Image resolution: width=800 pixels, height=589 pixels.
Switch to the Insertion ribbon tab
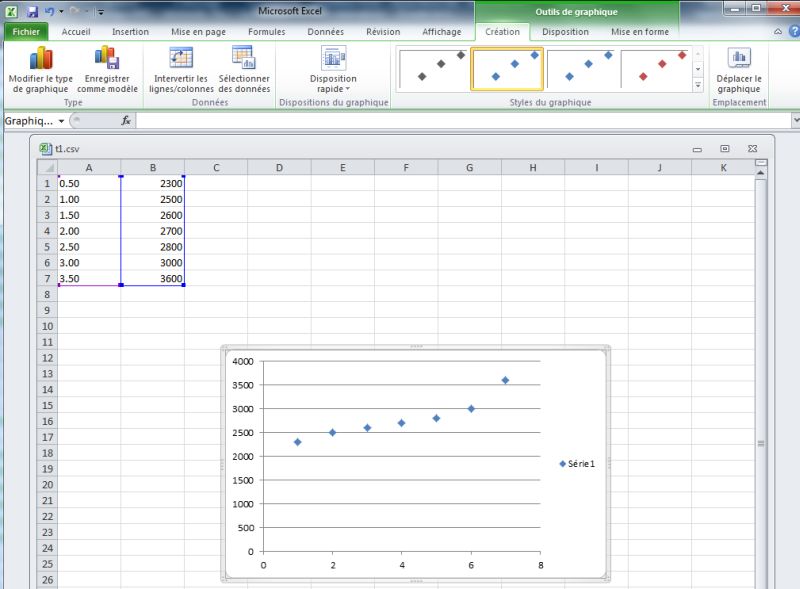pyautogui.click(x=130, y=31)
